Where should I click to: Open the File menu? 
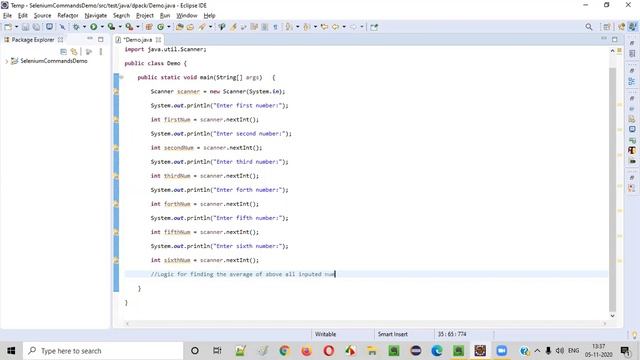click(7, 16)
